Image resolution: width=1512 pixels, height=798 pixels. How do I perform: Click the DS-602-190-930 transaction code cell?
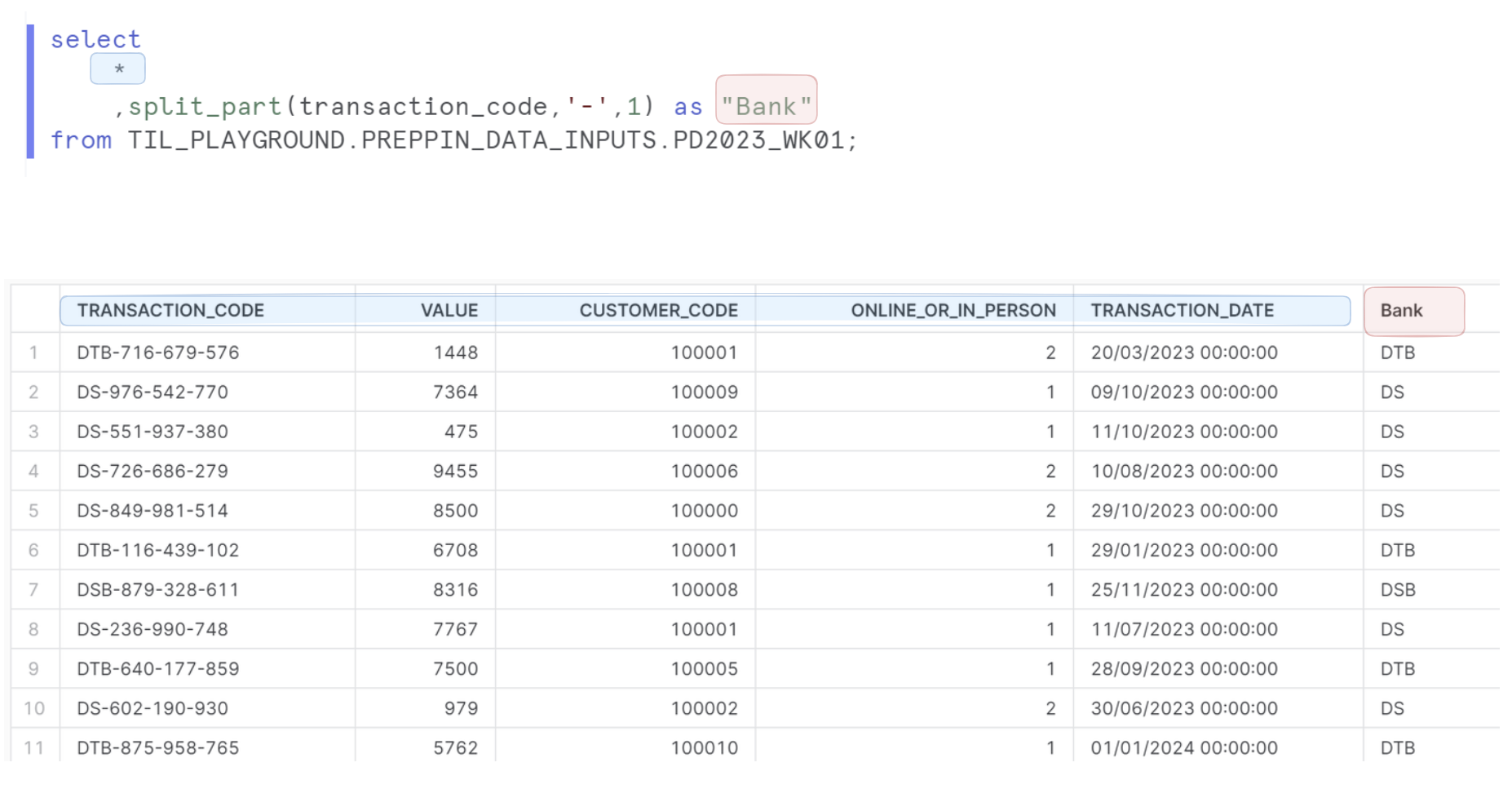[x=153, y=708]
